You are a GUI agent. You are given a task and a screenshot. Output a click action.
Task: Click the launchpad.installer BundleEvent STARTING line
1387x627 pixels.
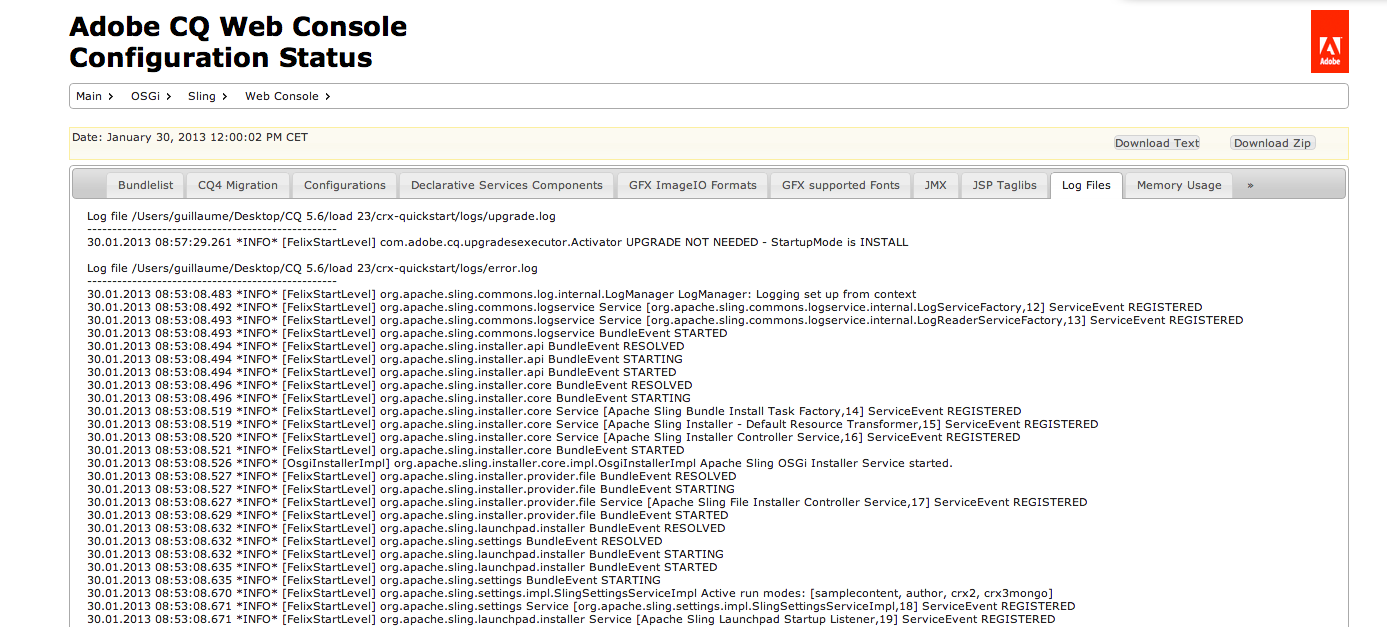(405, 554)
